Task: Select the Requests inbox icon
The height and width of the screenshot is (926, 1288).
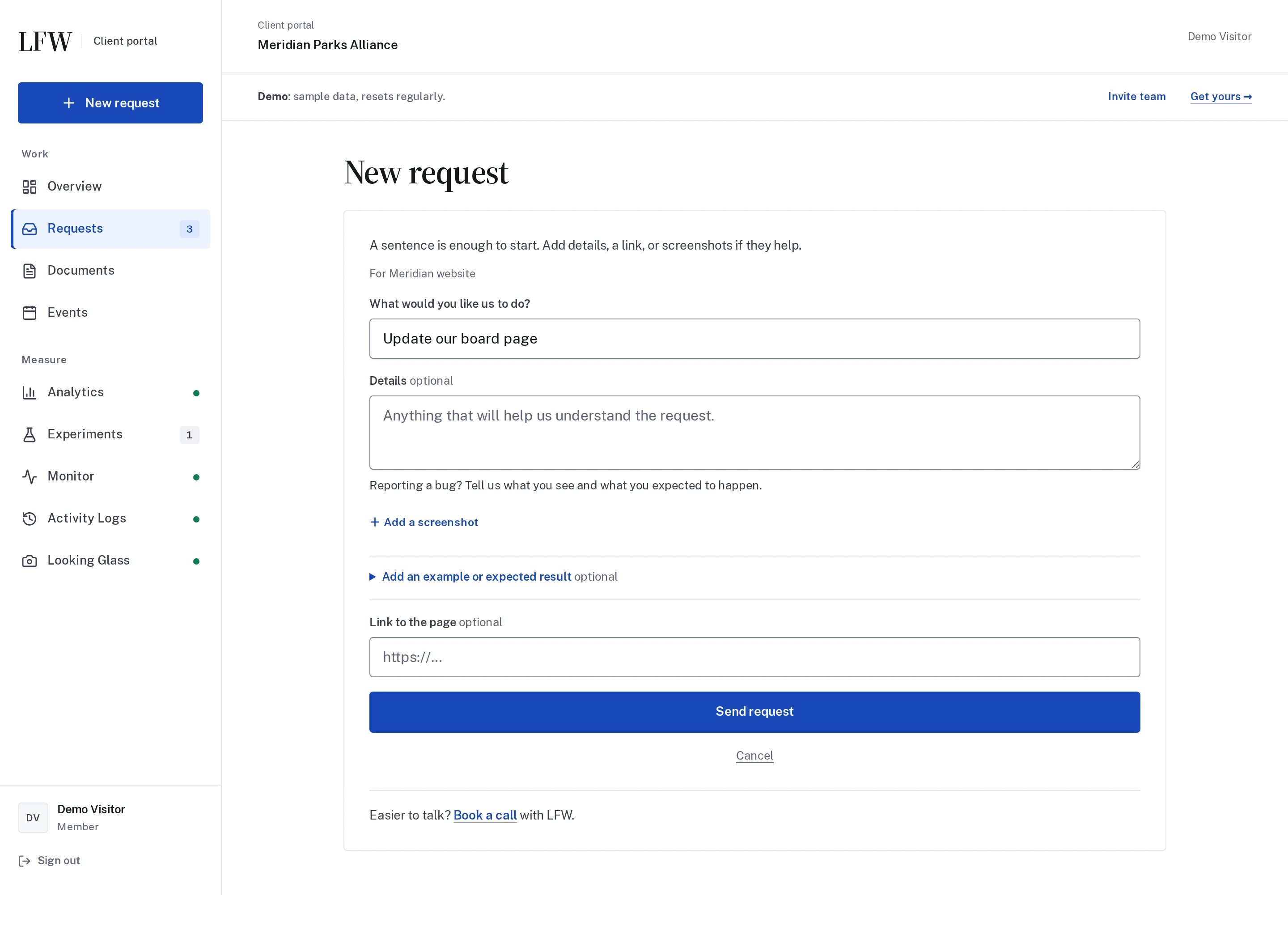Action: click(x=30, y=229)
